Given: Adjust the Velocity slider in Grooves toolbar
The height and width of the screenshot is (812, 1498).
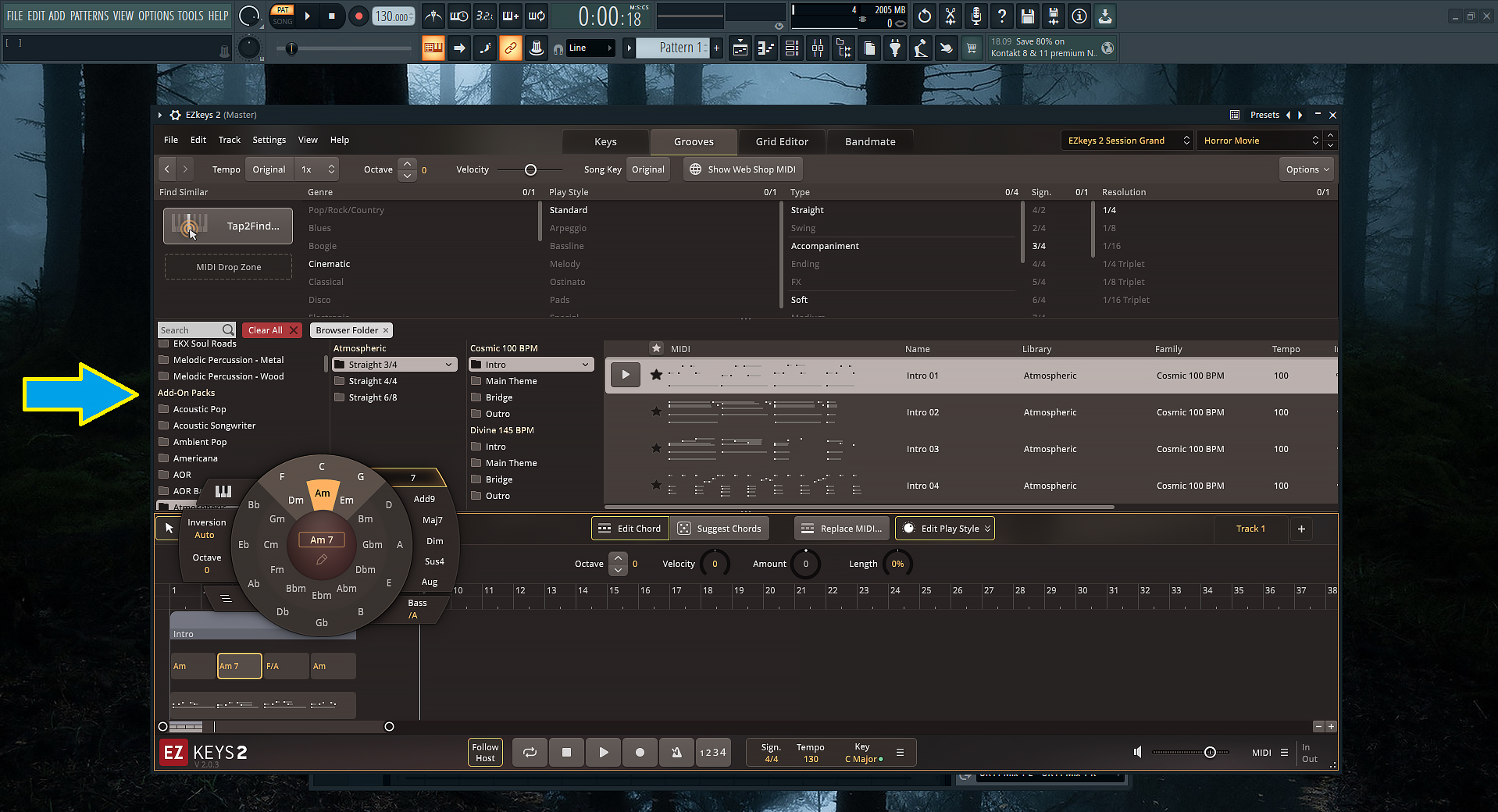Looking at the screenshot, I should 530,169.
